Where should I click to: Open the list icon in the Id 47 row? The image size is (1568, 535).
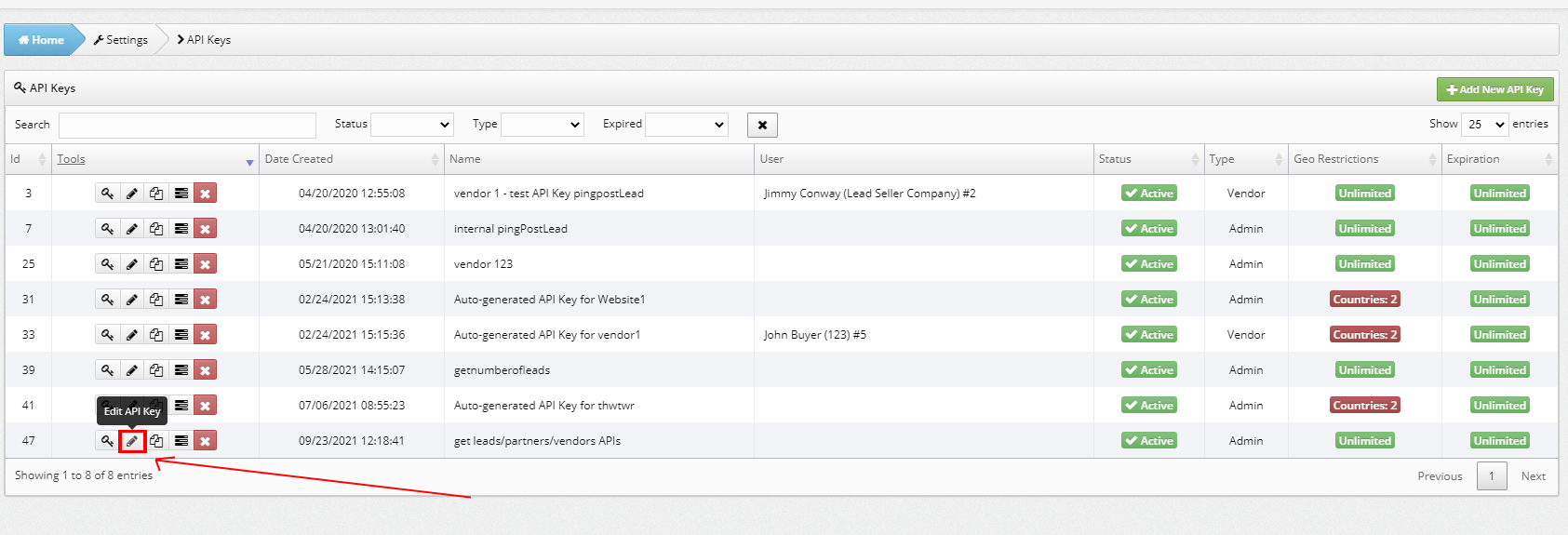pyautogui.click(x=181, y=441)
